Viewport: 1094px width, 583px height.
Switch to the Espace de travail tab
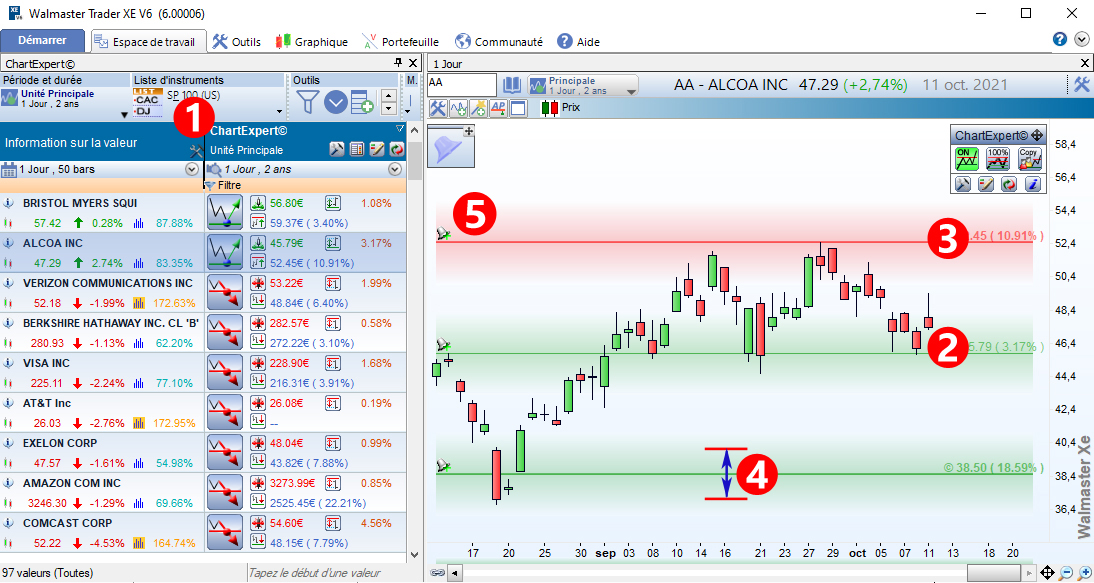(x=149, y=41)
